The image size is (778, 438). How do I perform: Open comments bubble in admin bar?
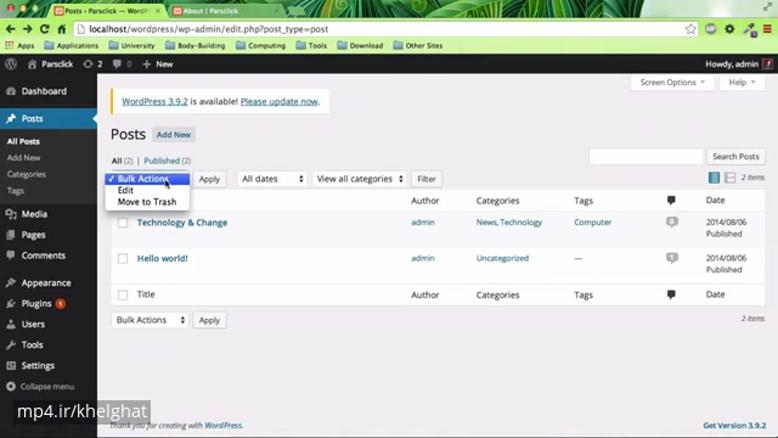pos(122,64)
